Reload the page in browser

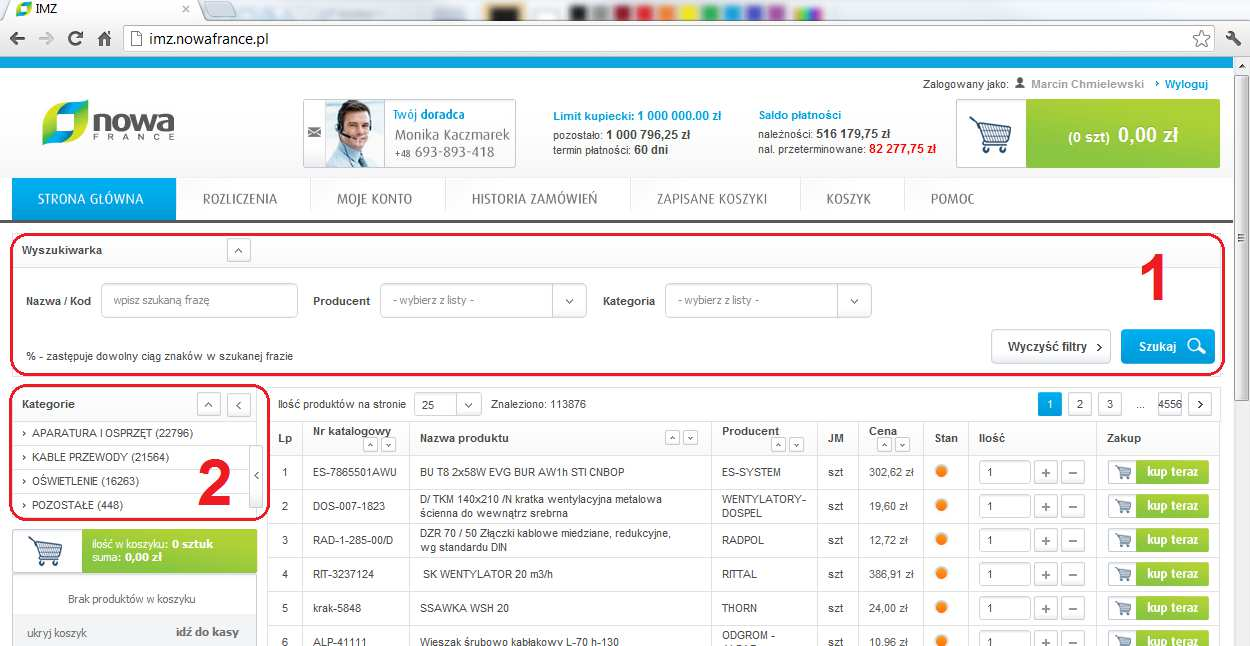[x=75, y=39]
